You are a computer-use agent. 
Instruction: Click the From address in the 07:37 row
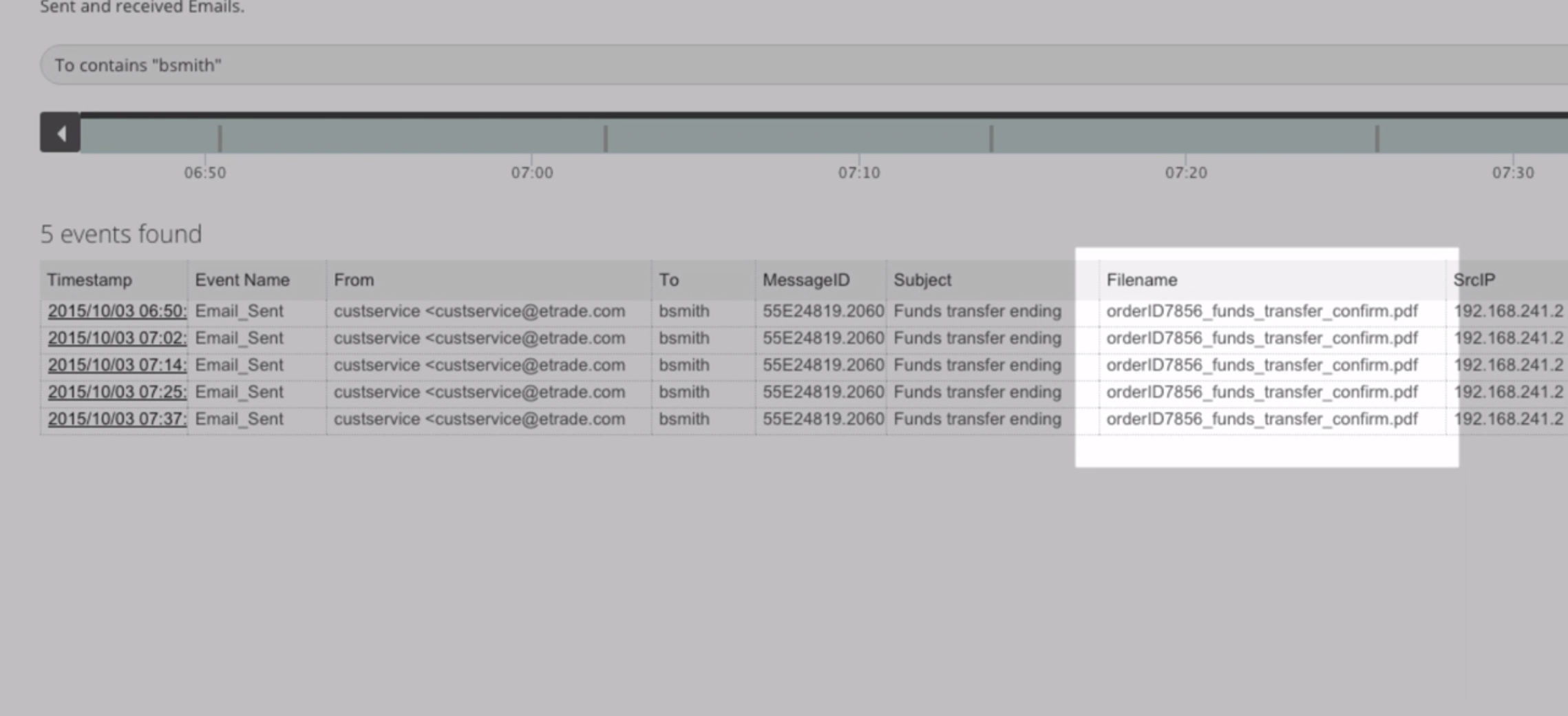(x=480, y=419)
